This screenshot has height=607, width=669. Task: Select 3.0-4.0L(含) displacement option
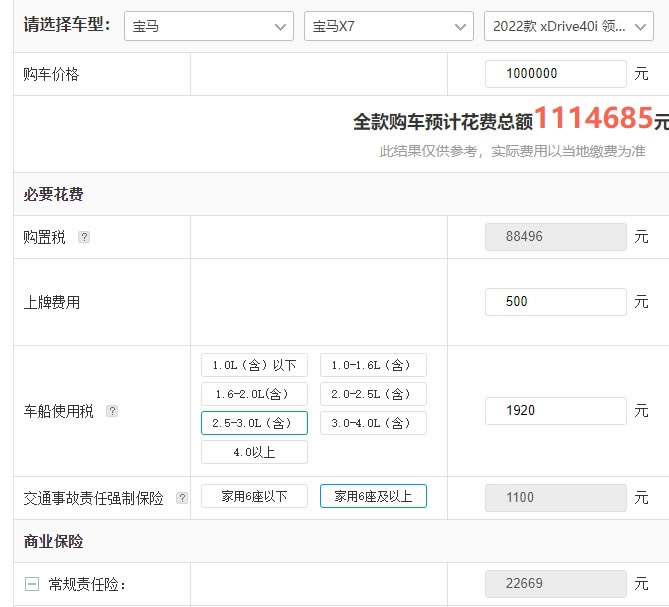pyautogui.click(x=373, y=423)
